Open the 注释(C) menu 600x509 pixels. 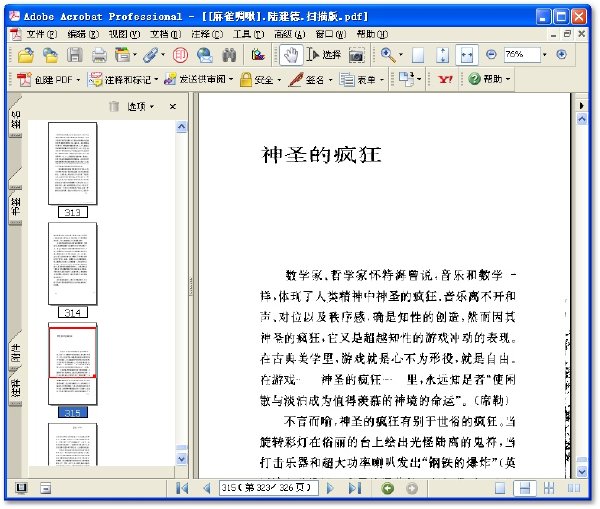207,34
